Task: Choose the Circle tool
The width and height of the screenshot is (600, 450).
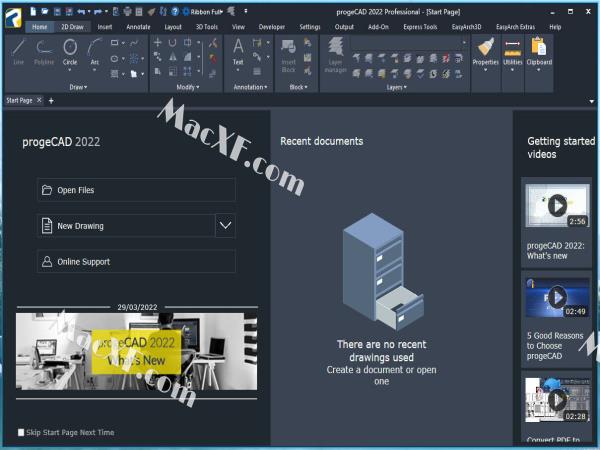Action: coord(70,51)
